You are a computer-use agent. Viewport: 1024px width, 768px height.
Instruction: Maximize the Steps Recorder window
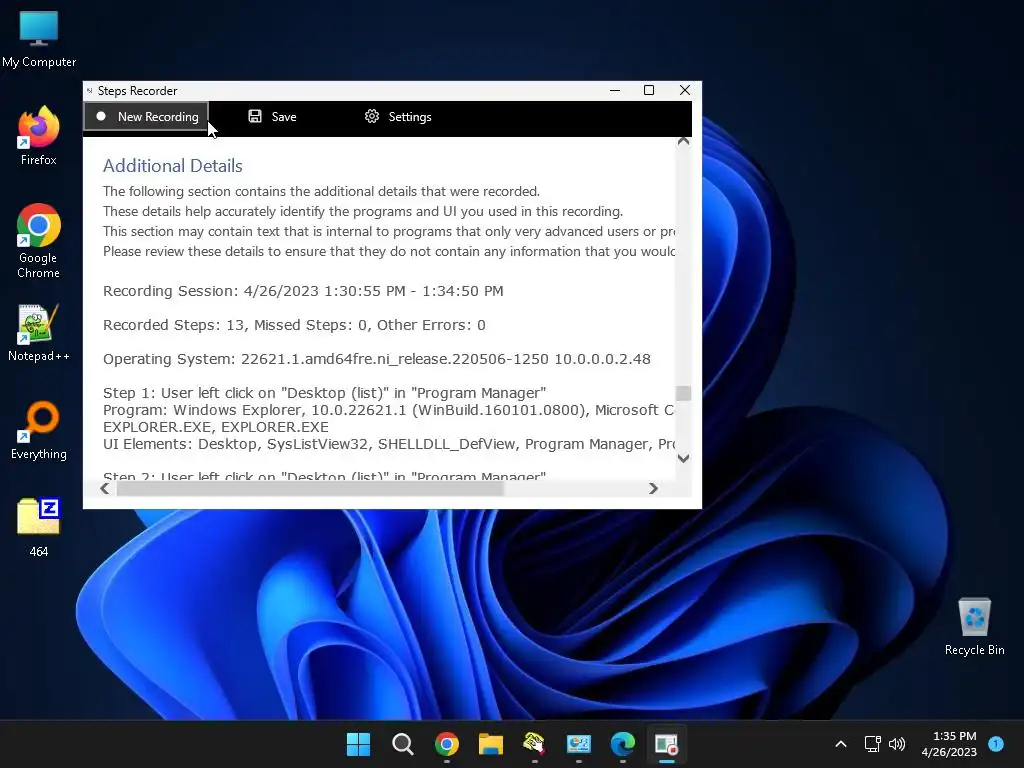tap(648, 90)
